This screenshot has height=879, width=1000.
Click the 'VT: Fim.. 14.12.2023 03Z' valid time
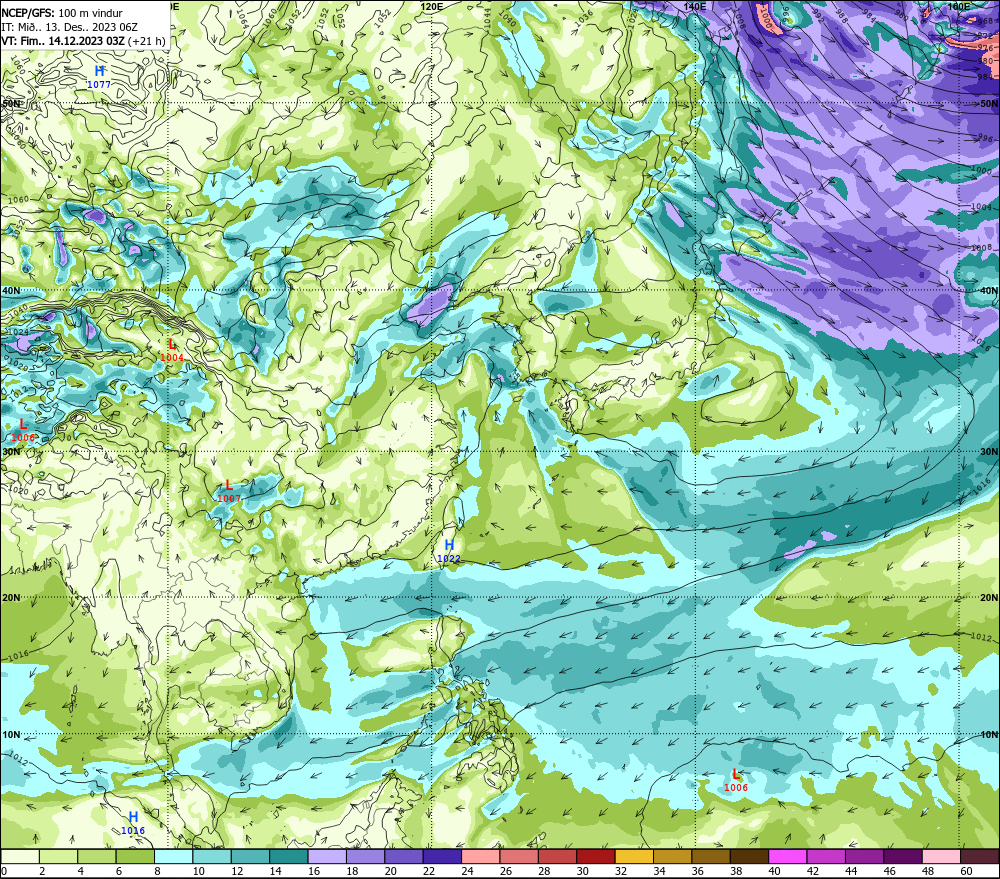62,41
